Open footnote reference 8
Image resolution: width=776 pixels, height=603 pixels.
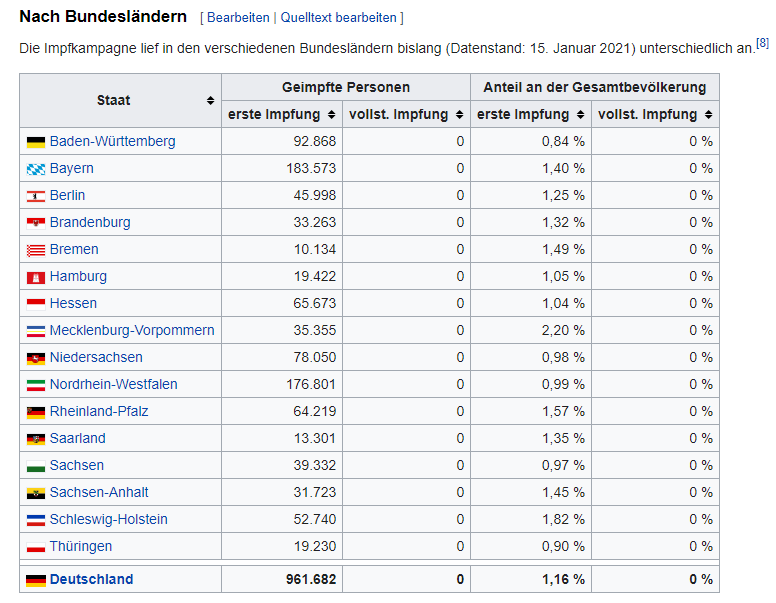(762, 43)
